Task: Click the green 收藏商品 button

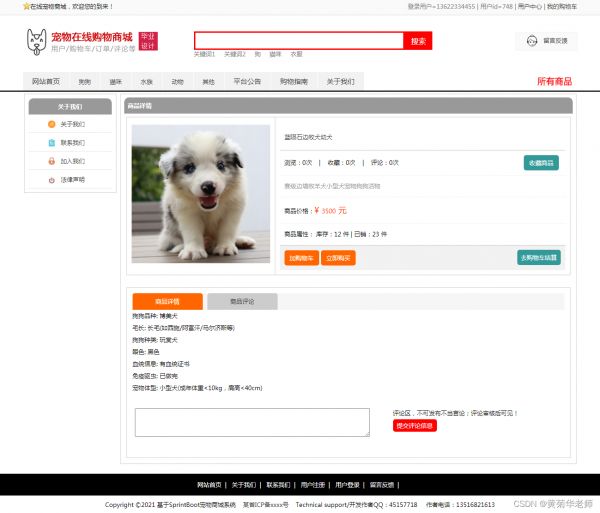Action: click(x=541, y=163)
